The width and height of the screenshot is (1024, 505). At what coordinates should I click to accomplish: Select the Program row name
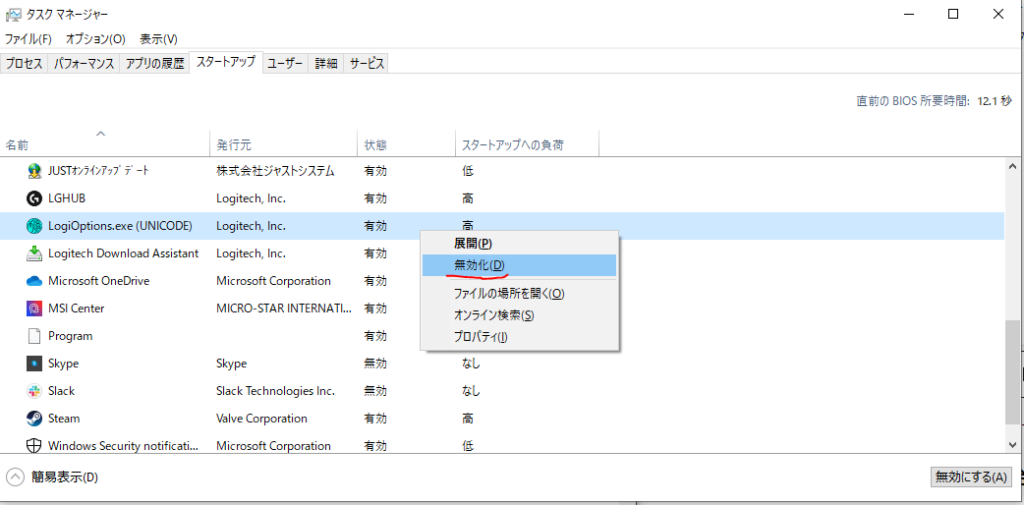(x=71, y=336)
